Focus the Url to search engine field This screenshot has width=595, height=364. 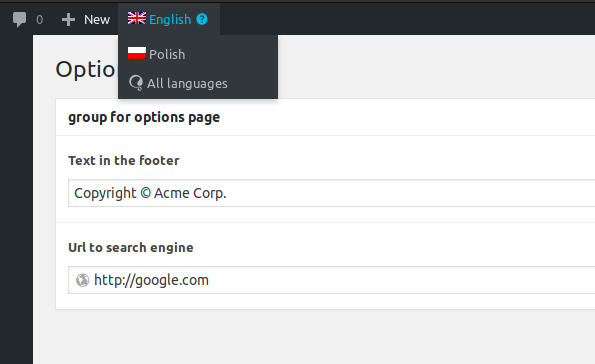(332, 280)
